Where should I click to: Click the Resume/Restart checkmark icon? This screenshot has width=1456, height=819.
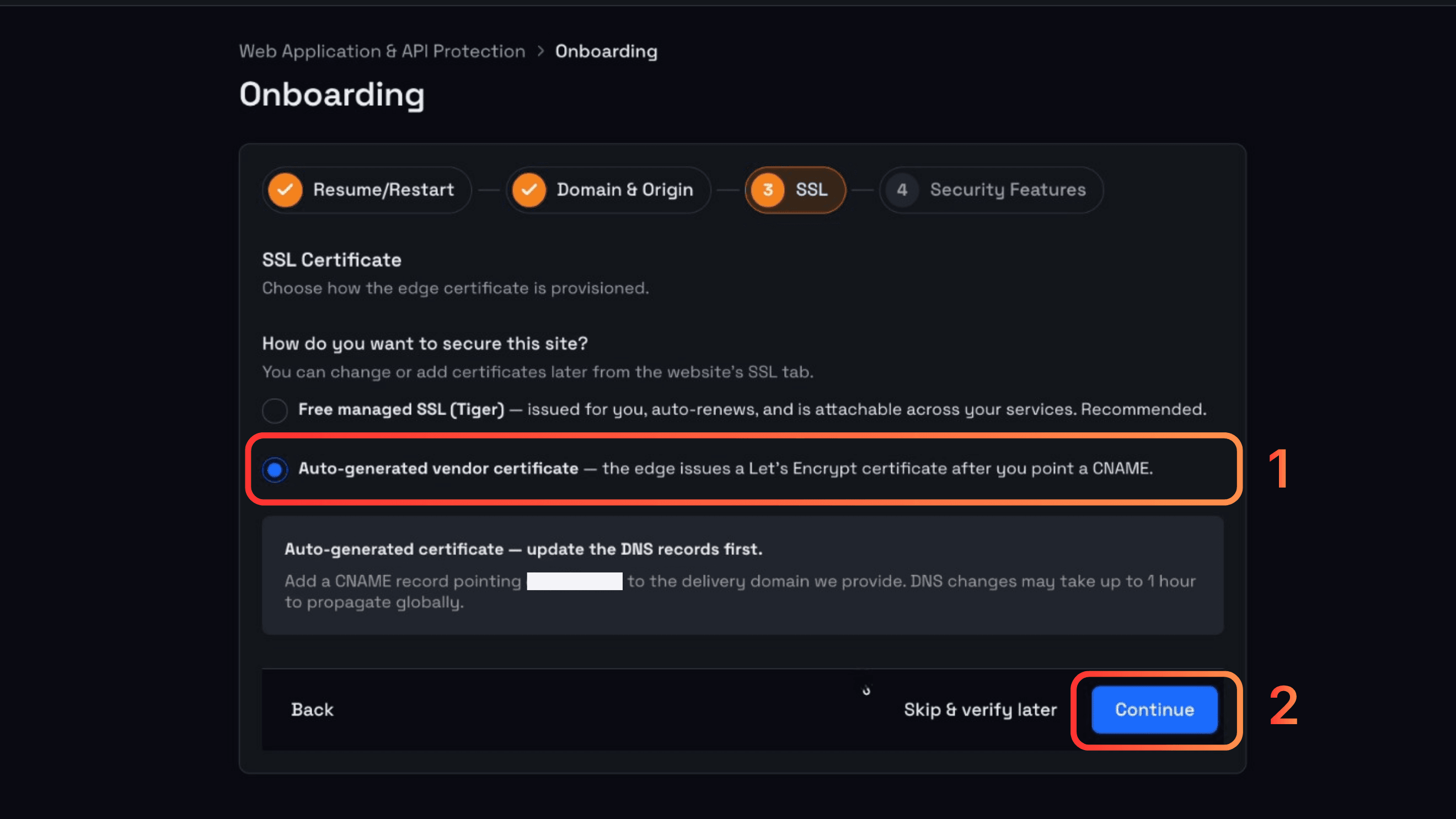[x=285, y=190]
